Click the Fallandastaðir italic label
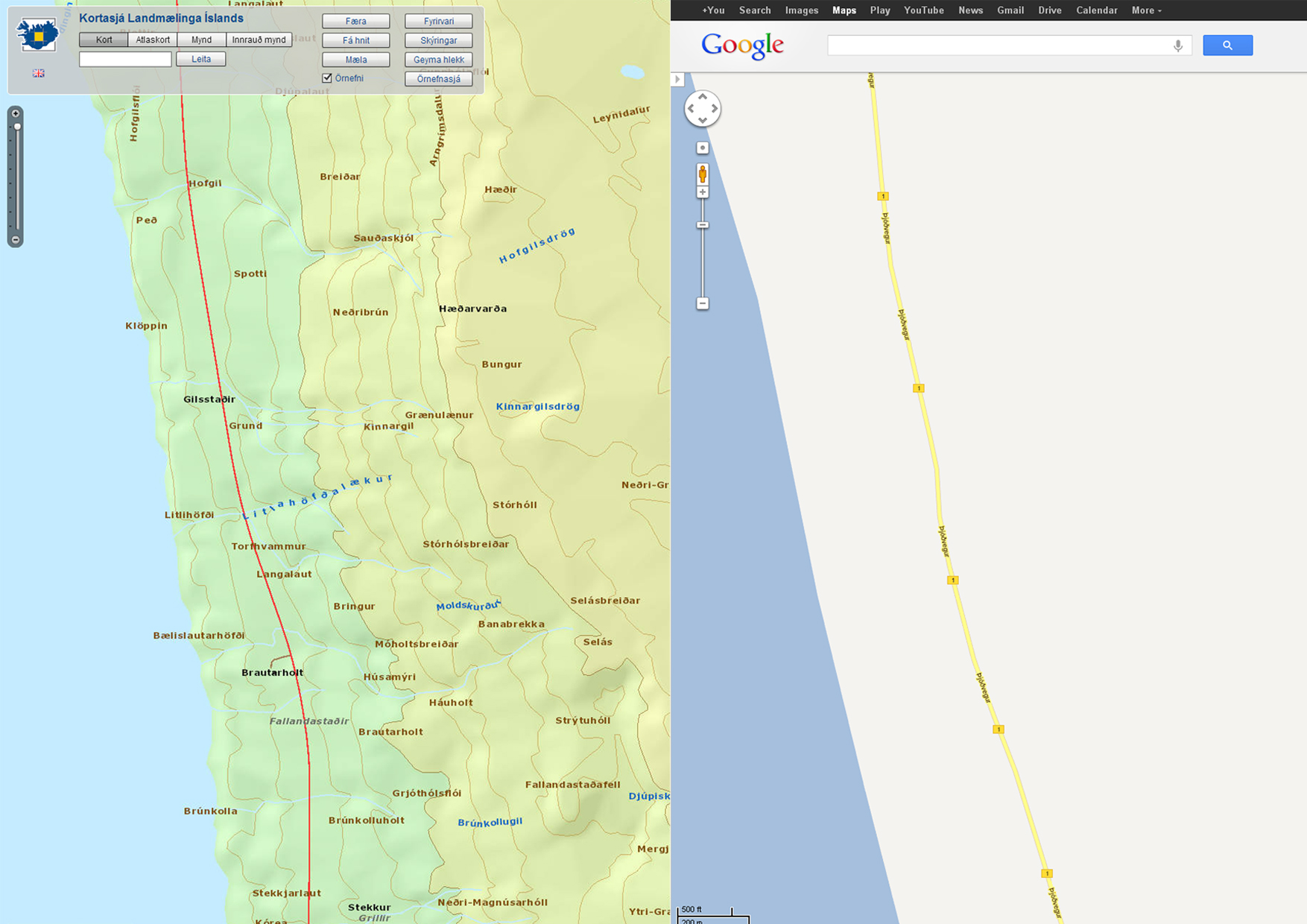 click(x=308, y=721)
